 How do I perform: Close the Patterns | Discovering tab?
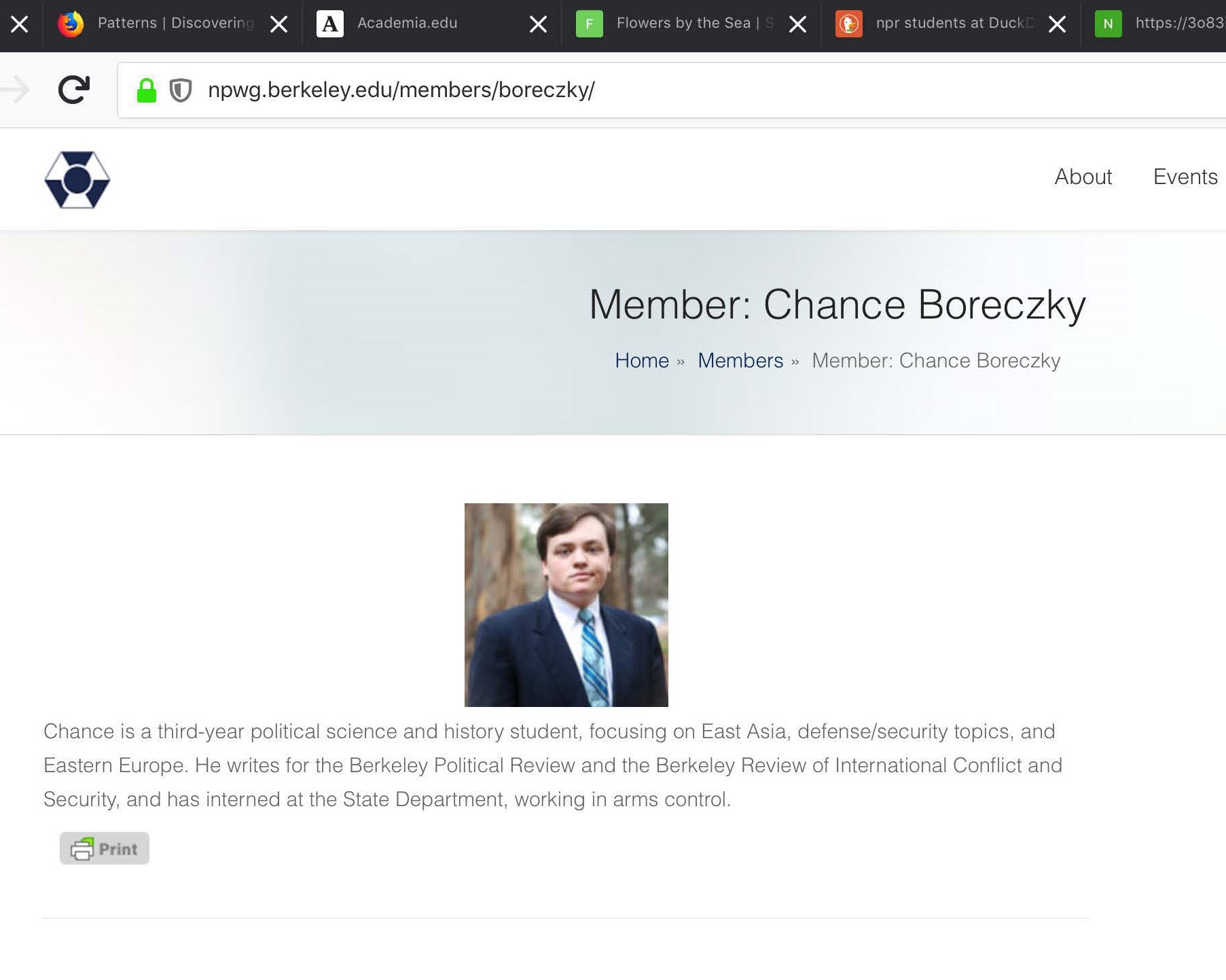pyautogui.click(x=278, y=25)
